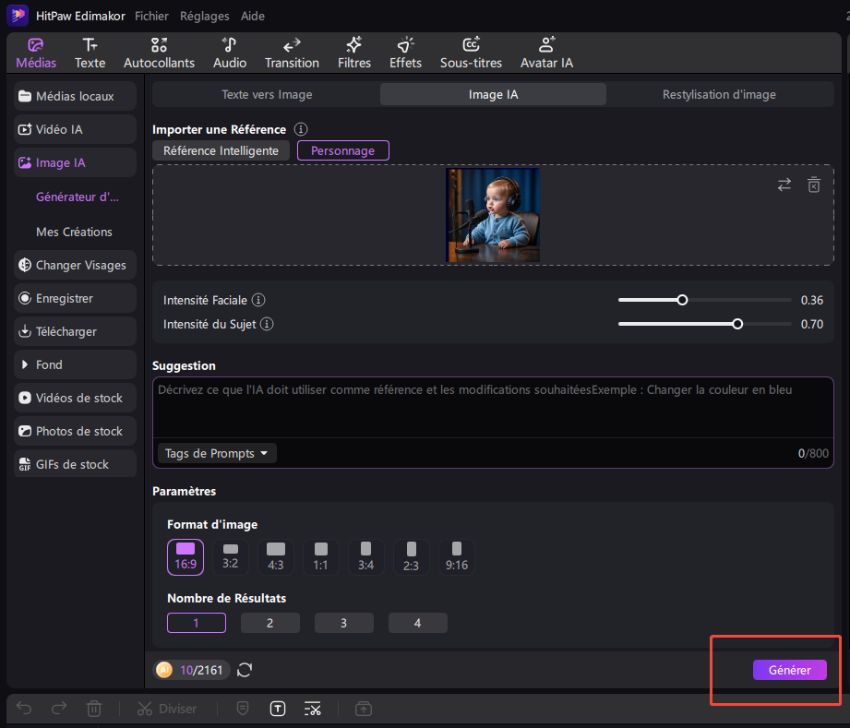Screen dimensions: 850x728
Task: Open the Effets panel
Action: coord(405,53)
